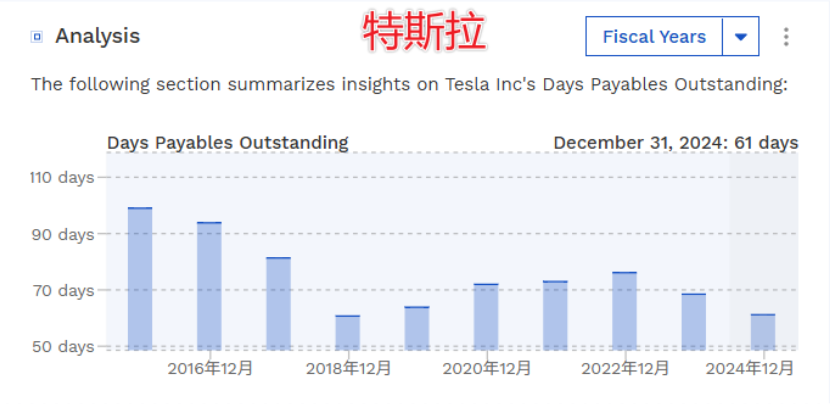Click the red 特斯拉 text

(x=424, y=33)
